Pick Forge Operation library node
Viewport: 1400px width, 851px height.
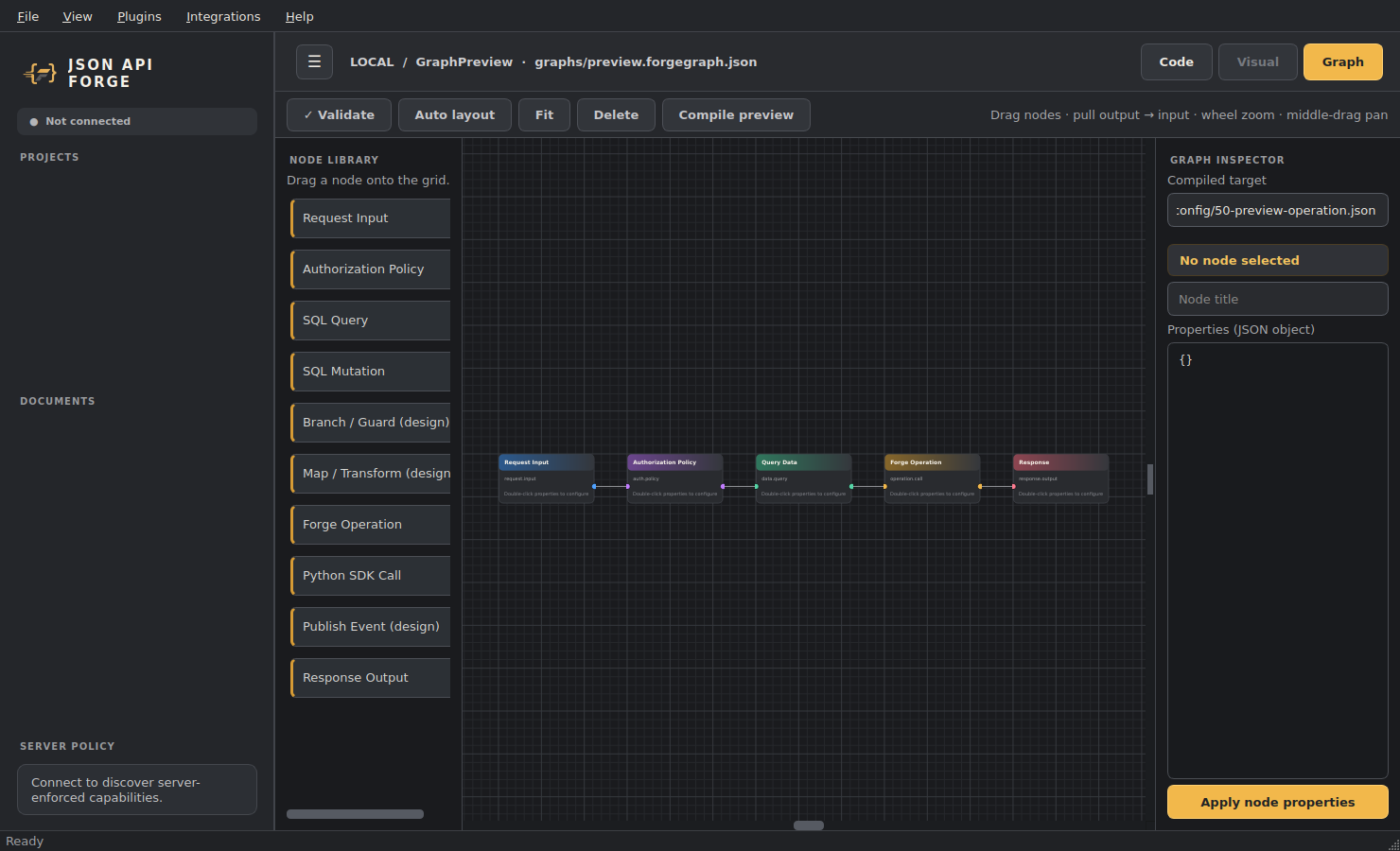coord(370,525)
